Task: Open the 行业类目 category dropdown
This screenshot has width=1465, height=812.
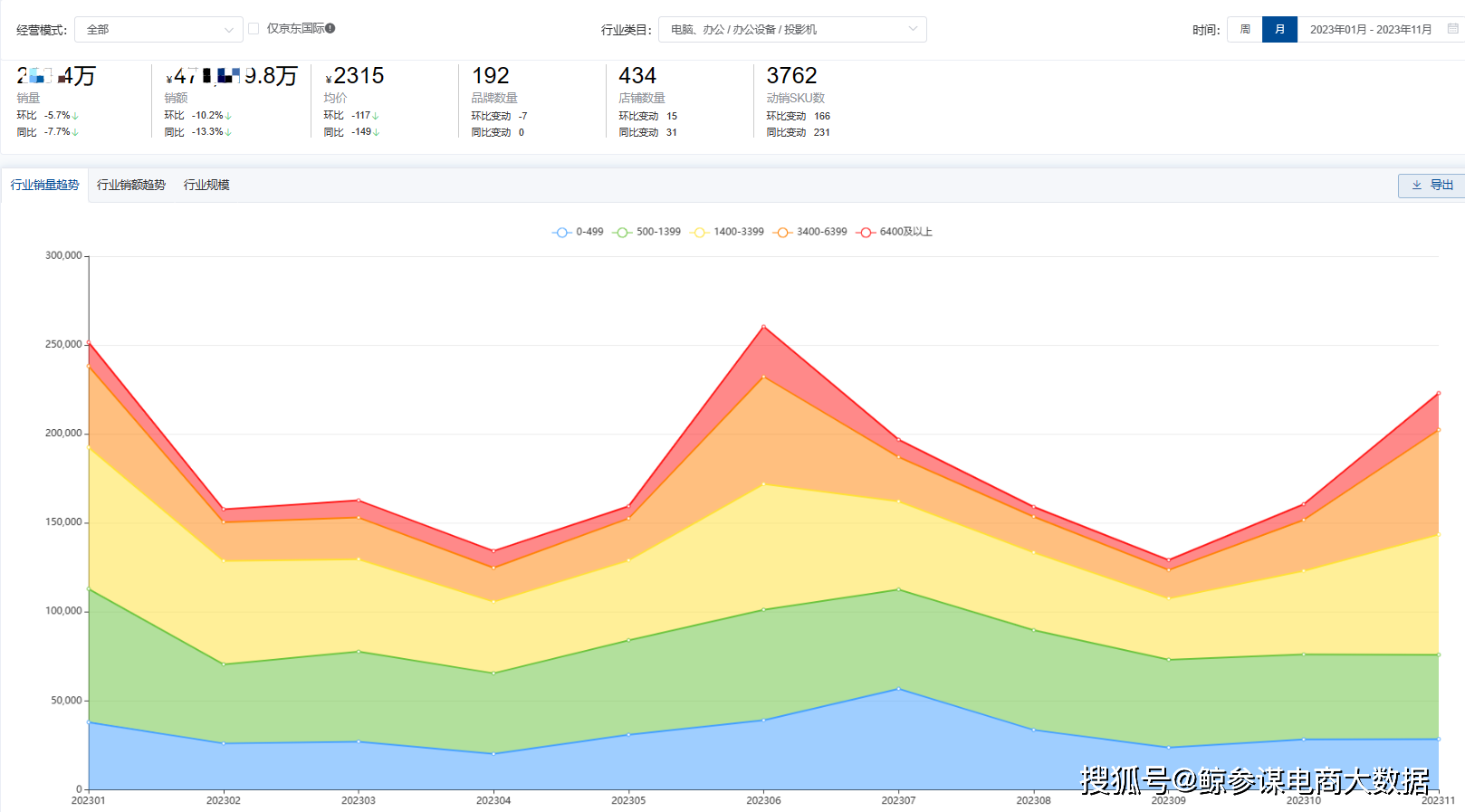Action: pyautogui.click(x=792, y=30)
